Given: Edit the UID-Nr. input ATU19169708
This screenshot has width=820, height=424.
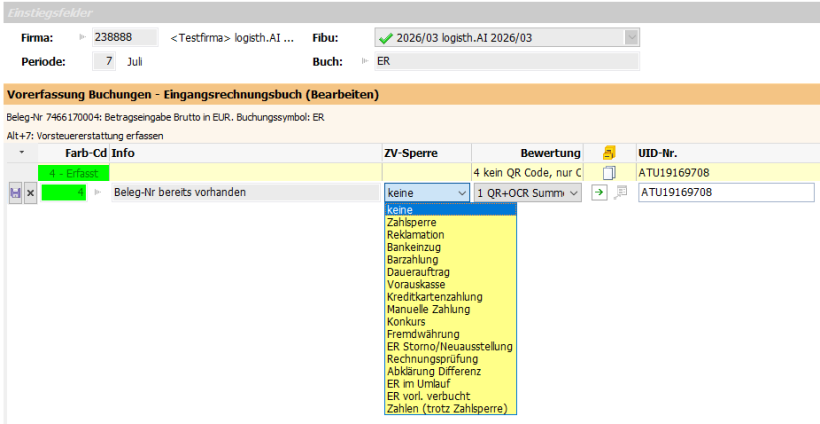Looking at the screenshot, I should pyautogui.click(x=726, y=192).
